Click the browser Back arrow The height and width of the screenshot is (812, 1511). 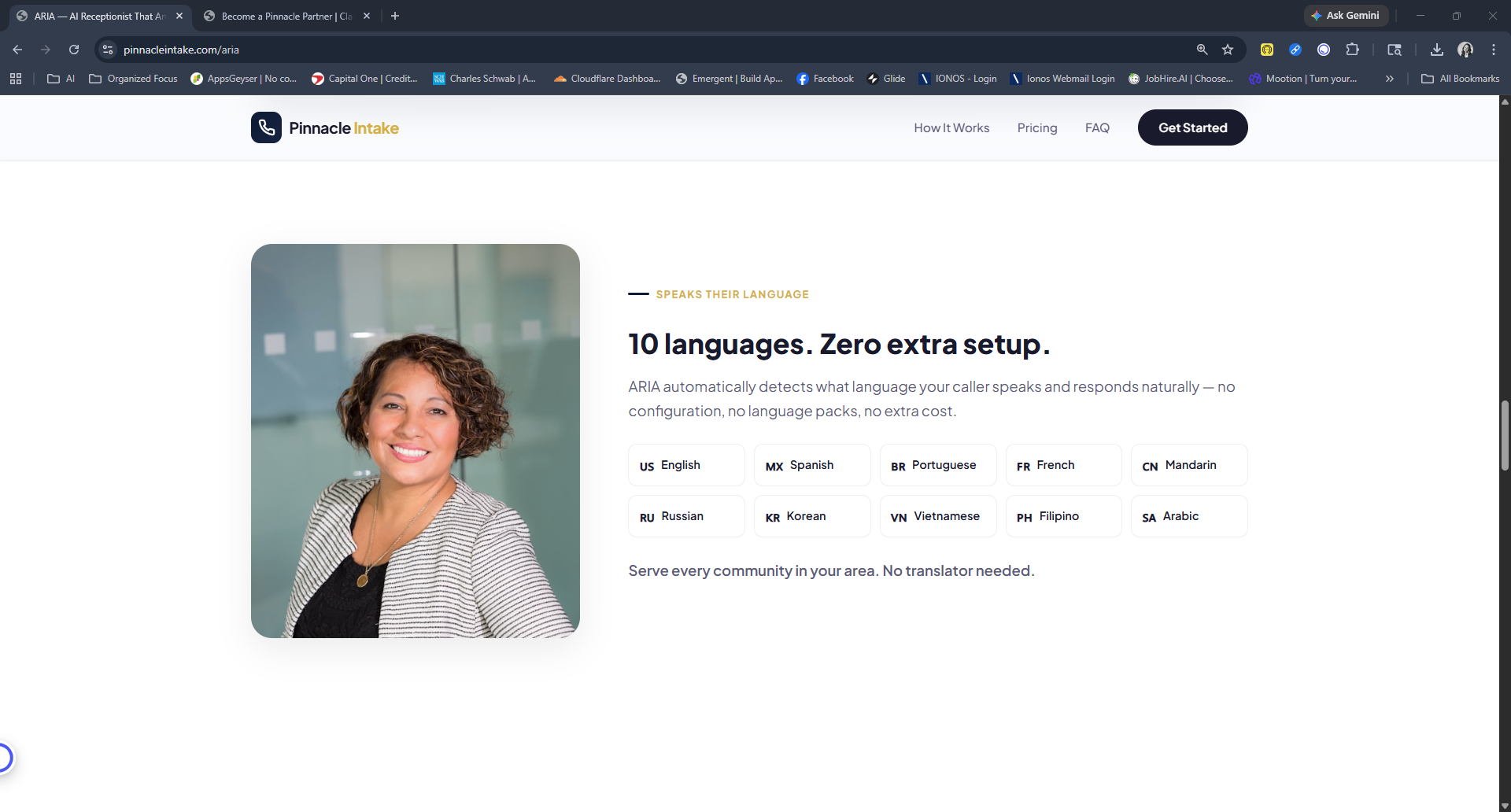(17, 50)
